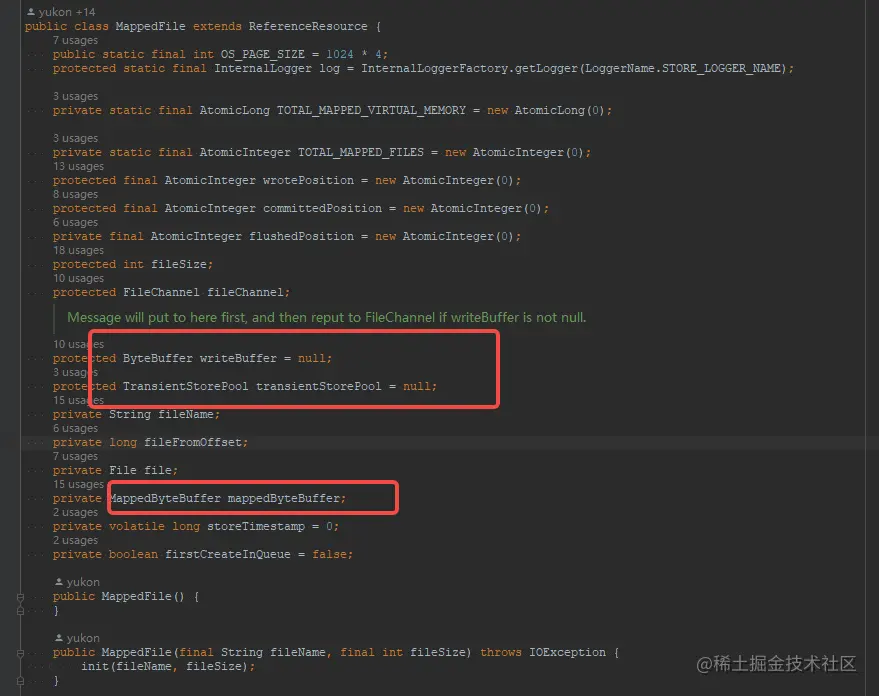This screenshot has height=696, width=879.
Task: Open the '2 usages' hint above storeTimestamp
Action: (75, 512)
